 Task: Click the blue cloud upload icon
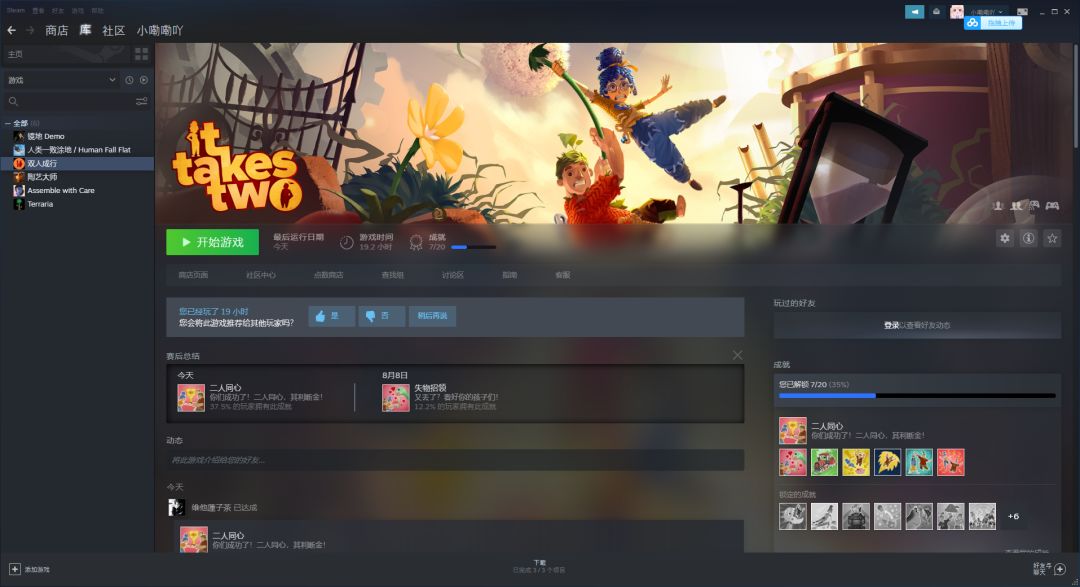[973, 23]
